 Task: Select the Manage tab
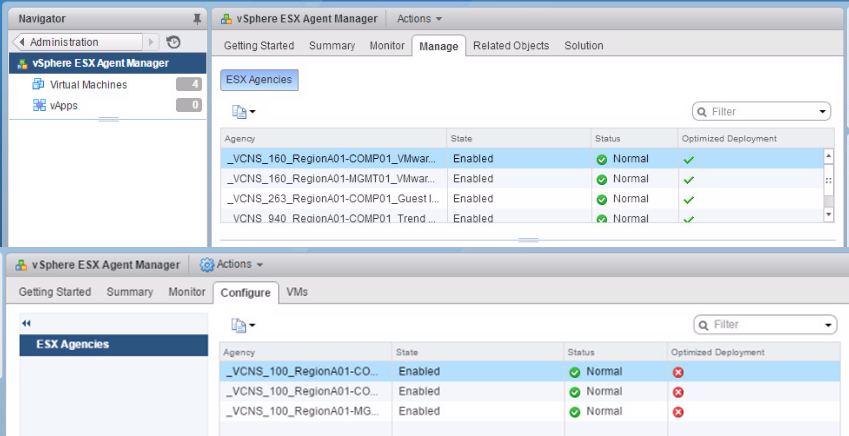click(x=439, y=46)
